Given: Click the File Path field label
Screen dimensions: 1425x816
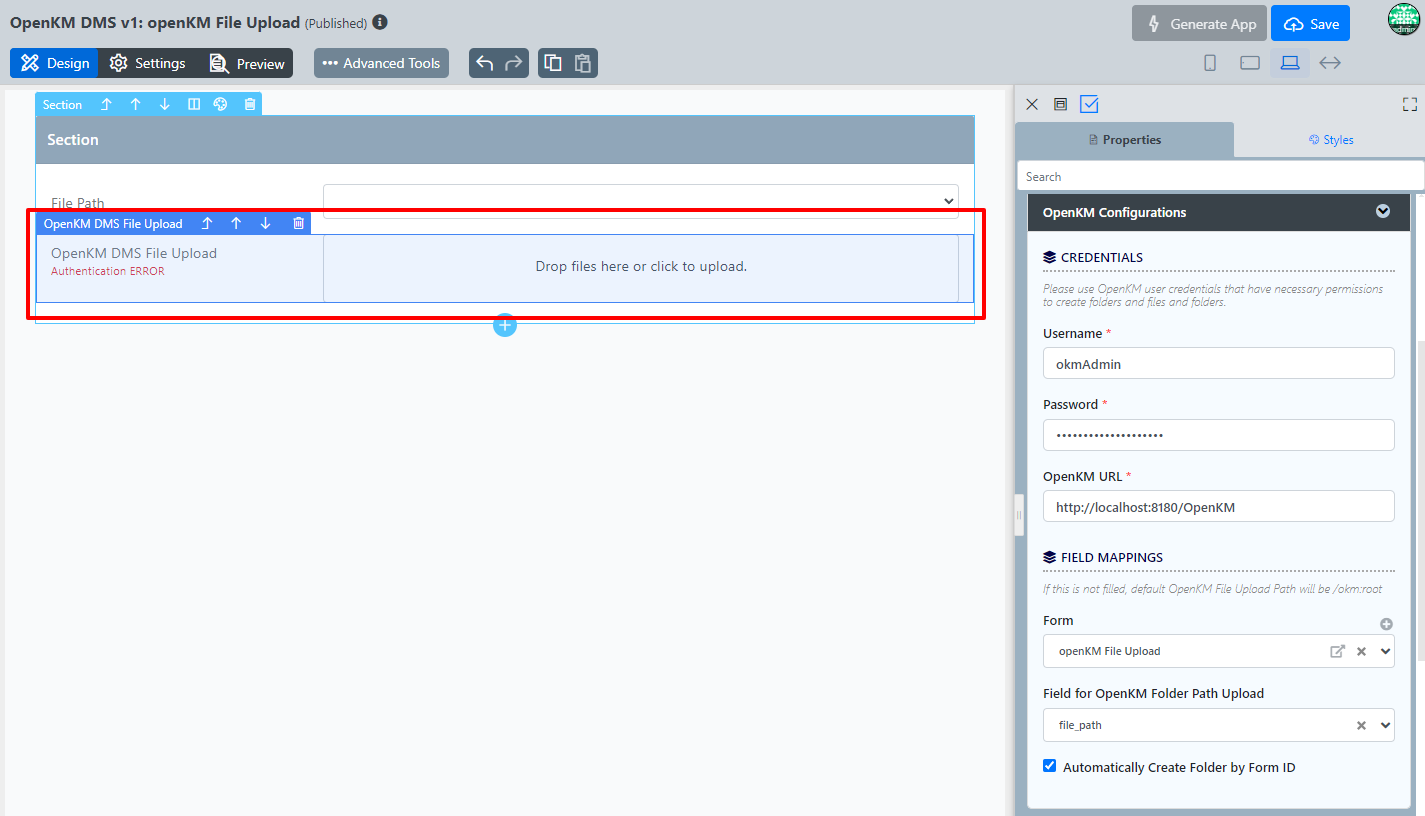Looking at the screenshot, I should (78, 203).
